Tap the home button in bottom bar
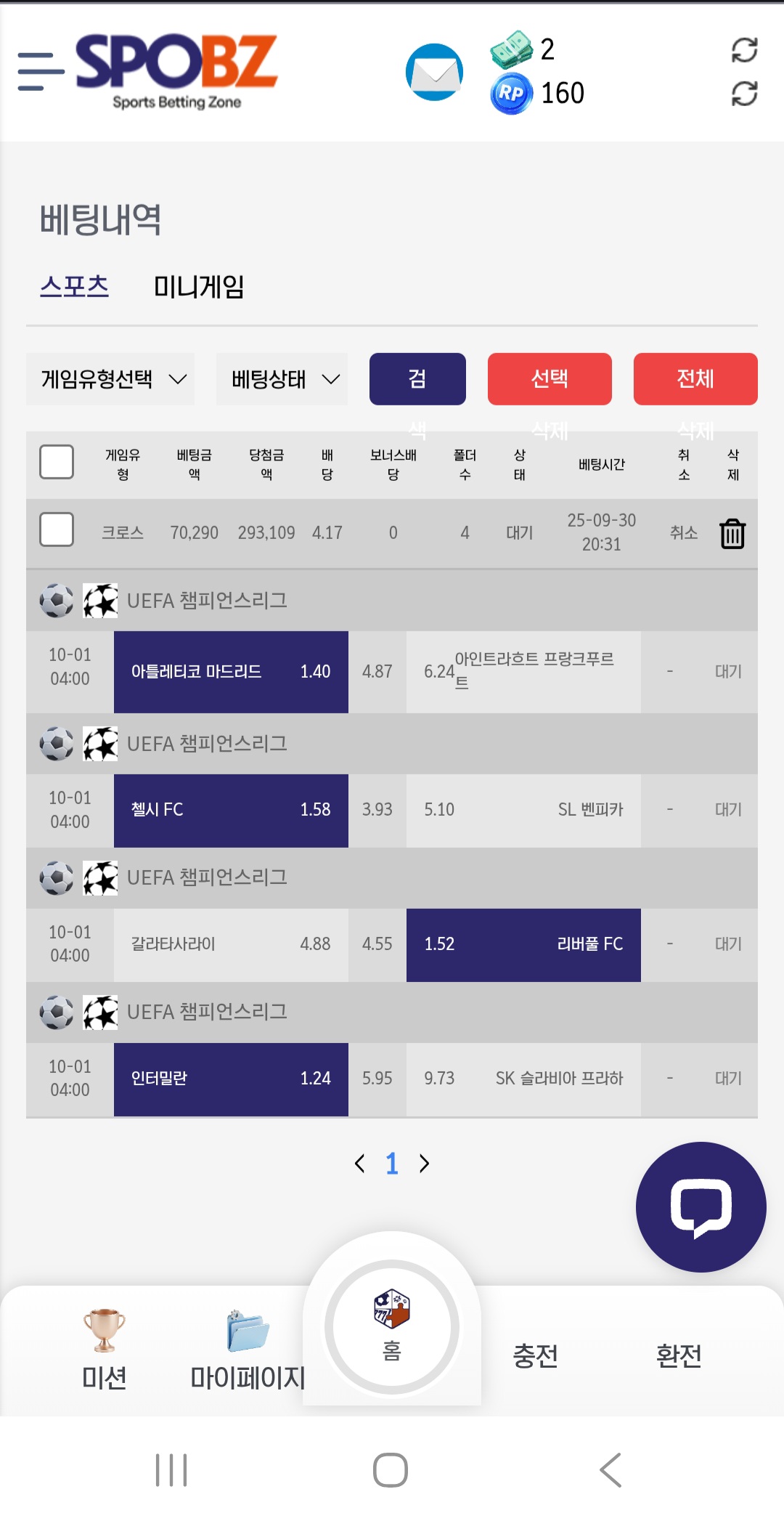Viewport: 784px width, 1521px height. pyautogui.click(x=392, y=1326)
